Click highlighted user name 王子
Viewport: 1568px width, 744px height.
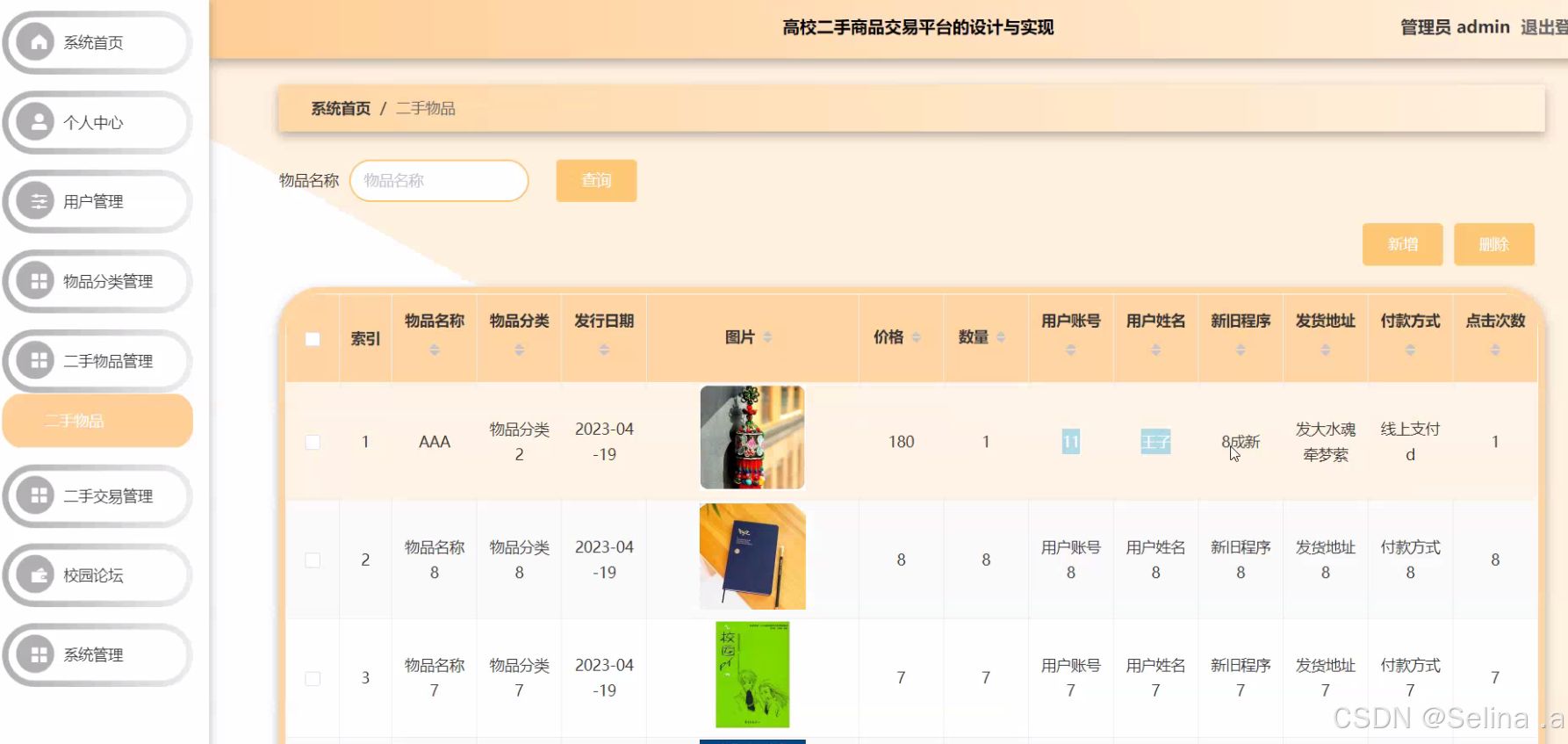tap(1156, 442)
